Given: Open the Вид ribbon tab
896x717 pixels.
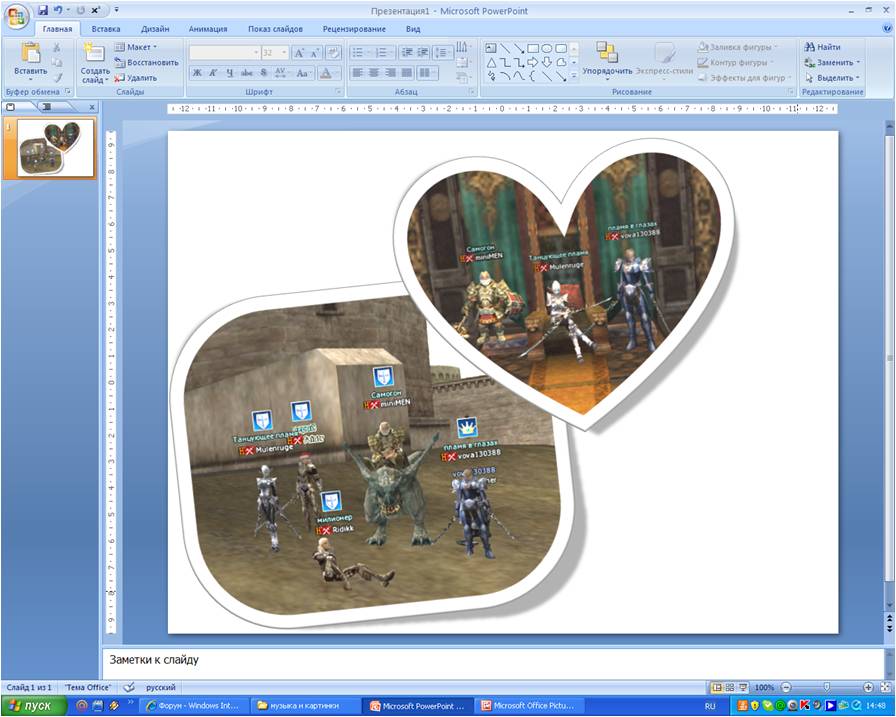Looking at the screenshot, I should [x=413, y=29].
